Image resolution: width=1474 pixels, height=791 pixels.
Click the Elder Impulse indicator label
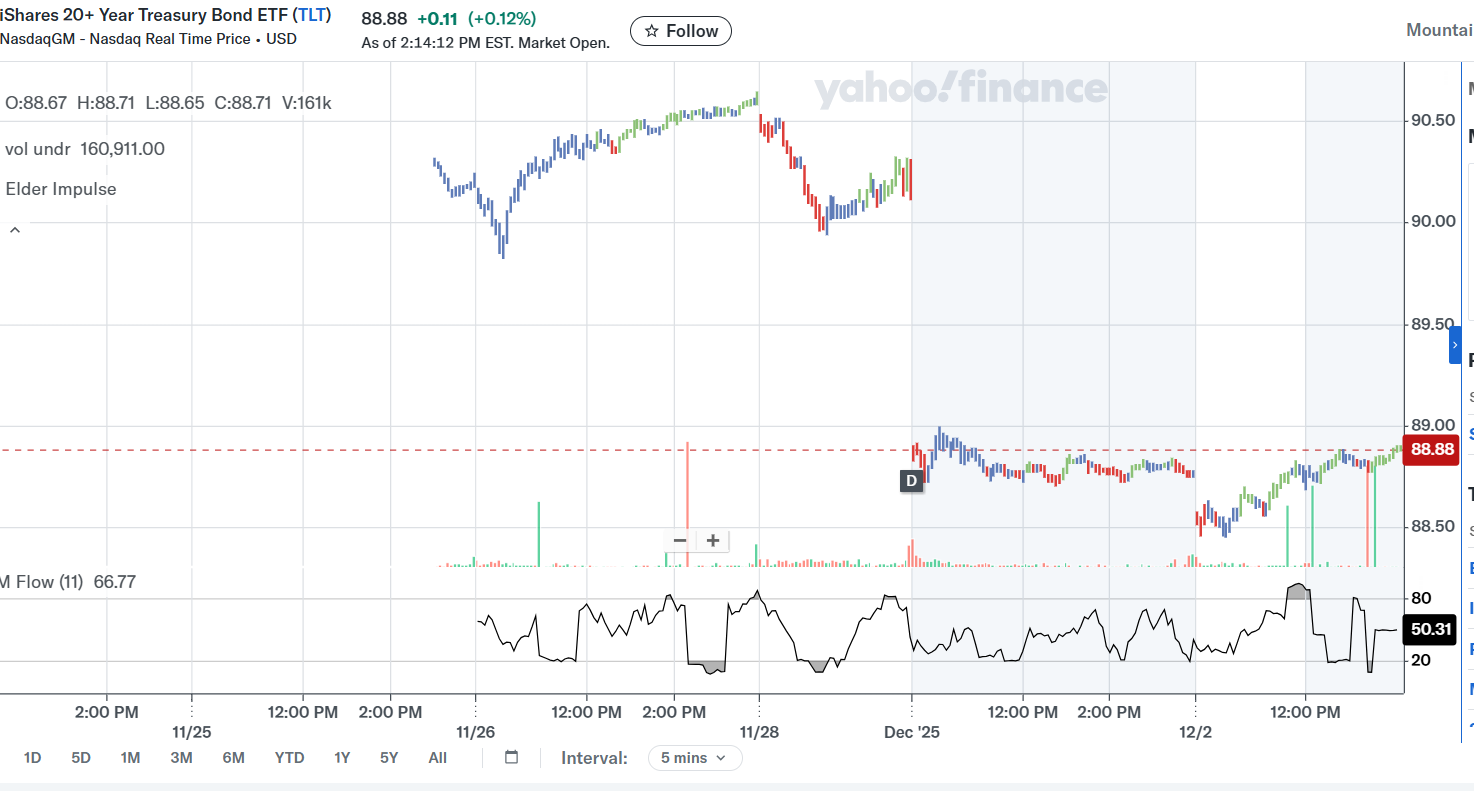(61, 189)
